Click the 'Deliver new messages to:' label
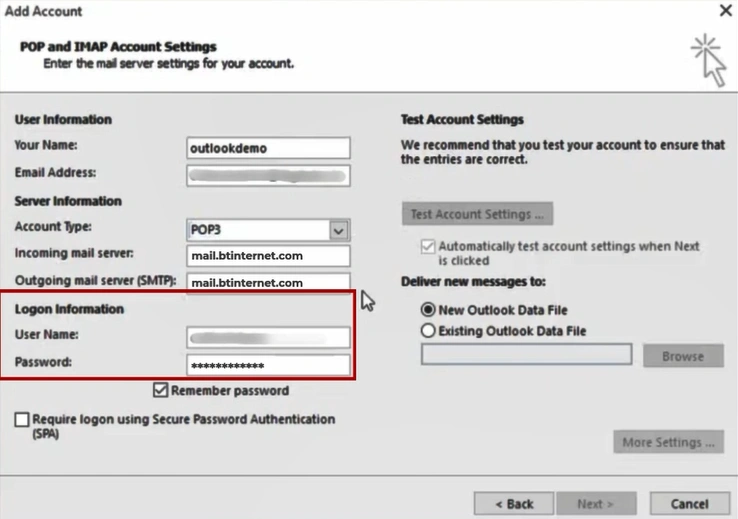Image resolution: width=738 pixels, height=519 pixels. click(x=473, y=281)
